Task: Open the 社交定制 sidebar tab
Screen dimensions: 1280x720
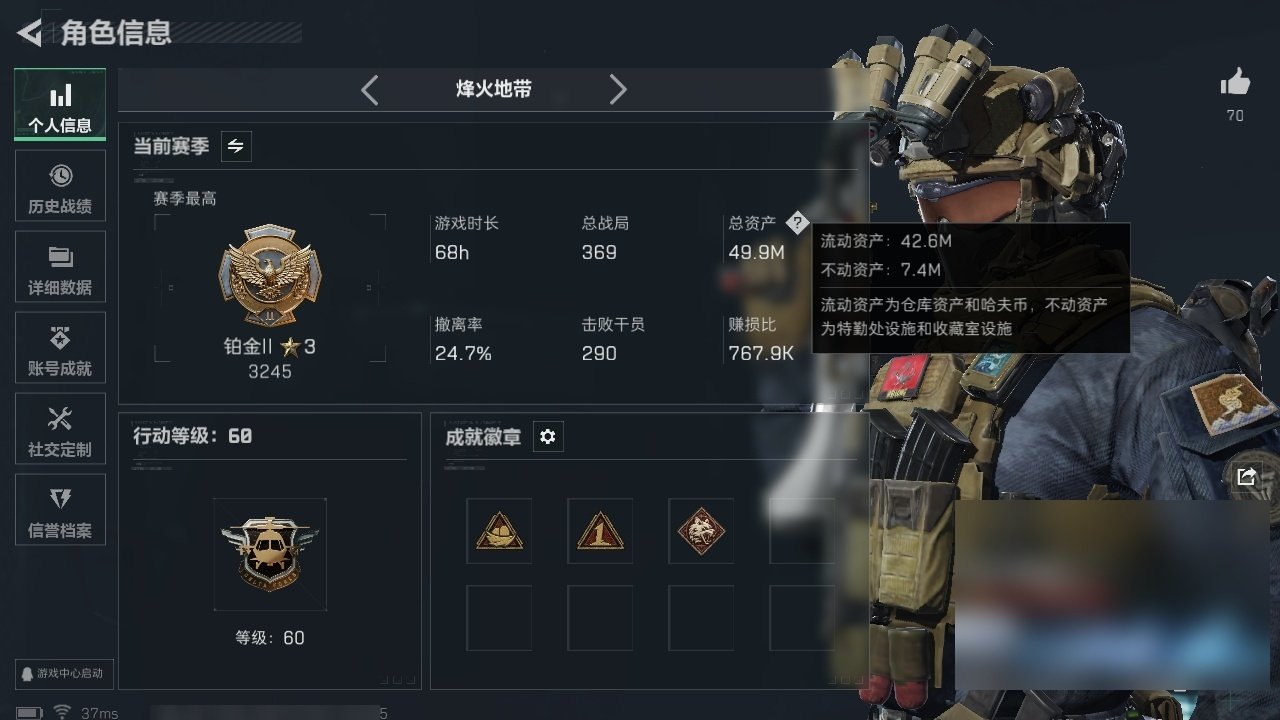Action: (60, 431)
